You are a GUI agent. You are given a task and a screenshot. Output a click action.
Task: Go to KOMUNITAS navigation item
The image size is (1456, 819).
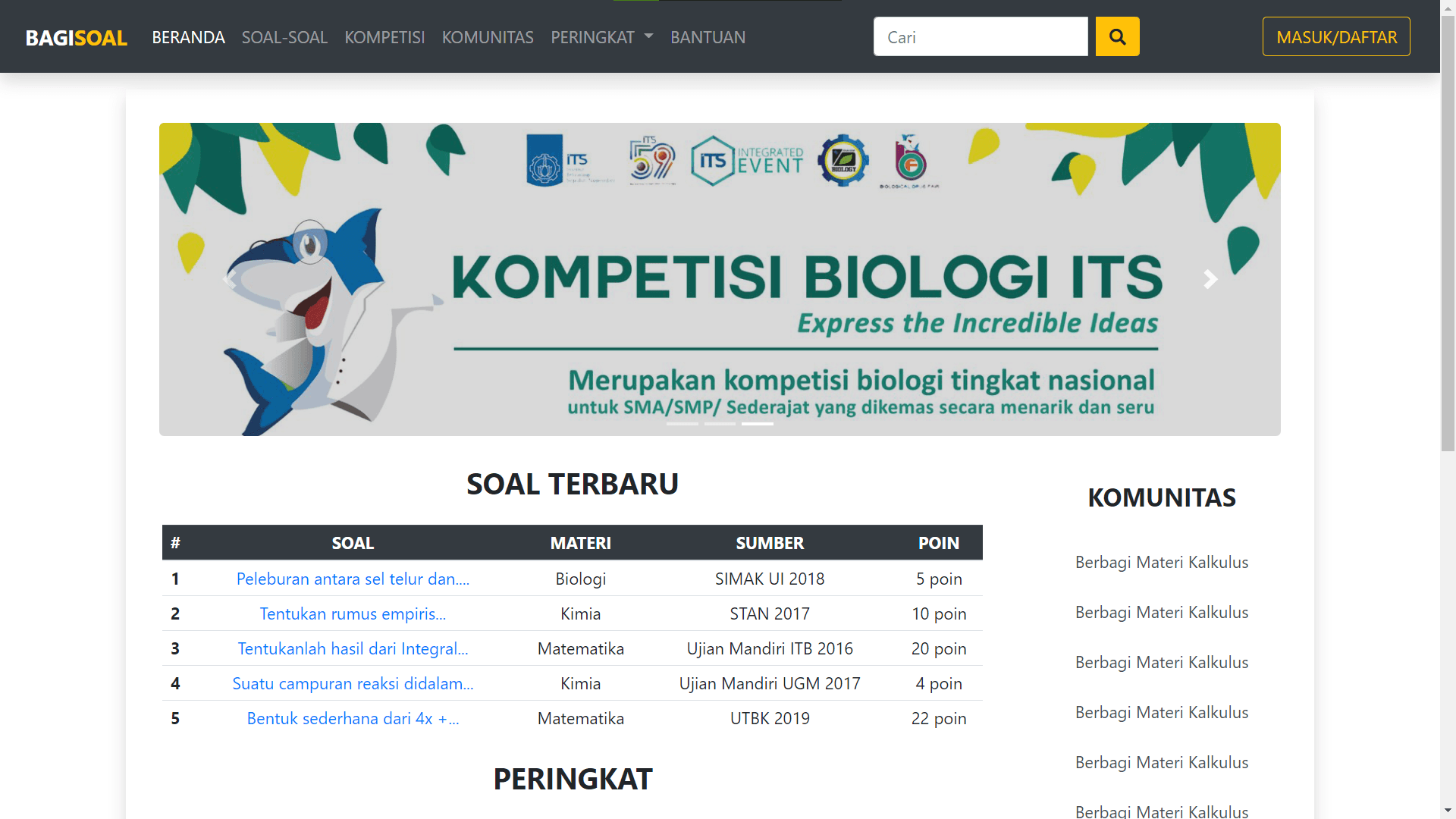point(488,37)
